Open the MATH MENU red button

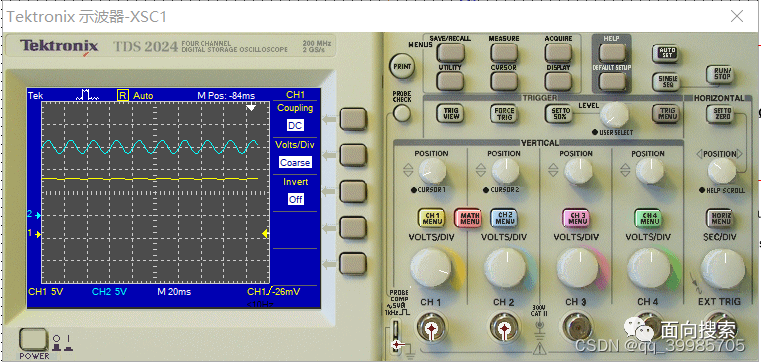pyautogui.click(x=468, y=218)
